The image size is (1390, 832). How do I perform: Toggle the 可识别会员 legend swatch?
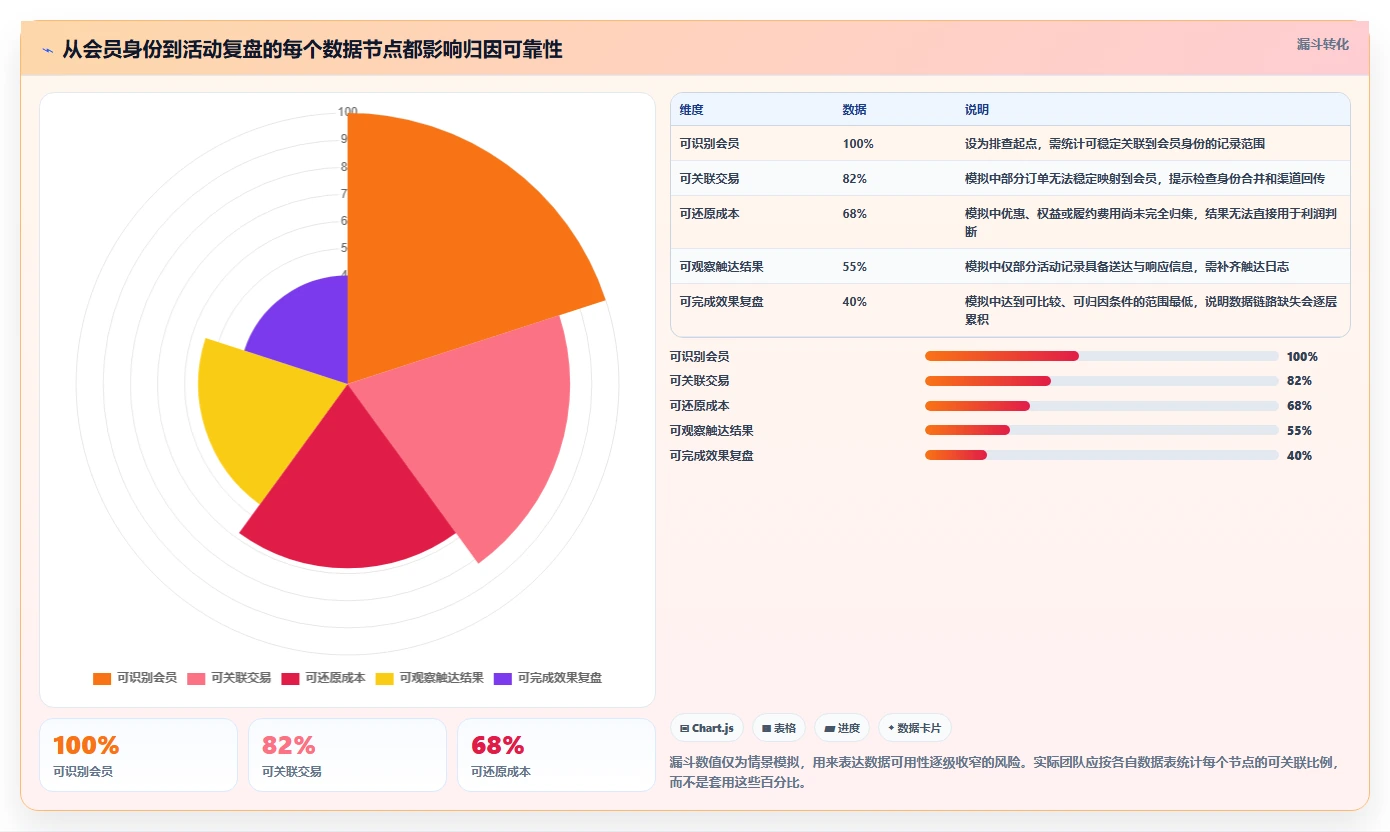tap(102, 678)
